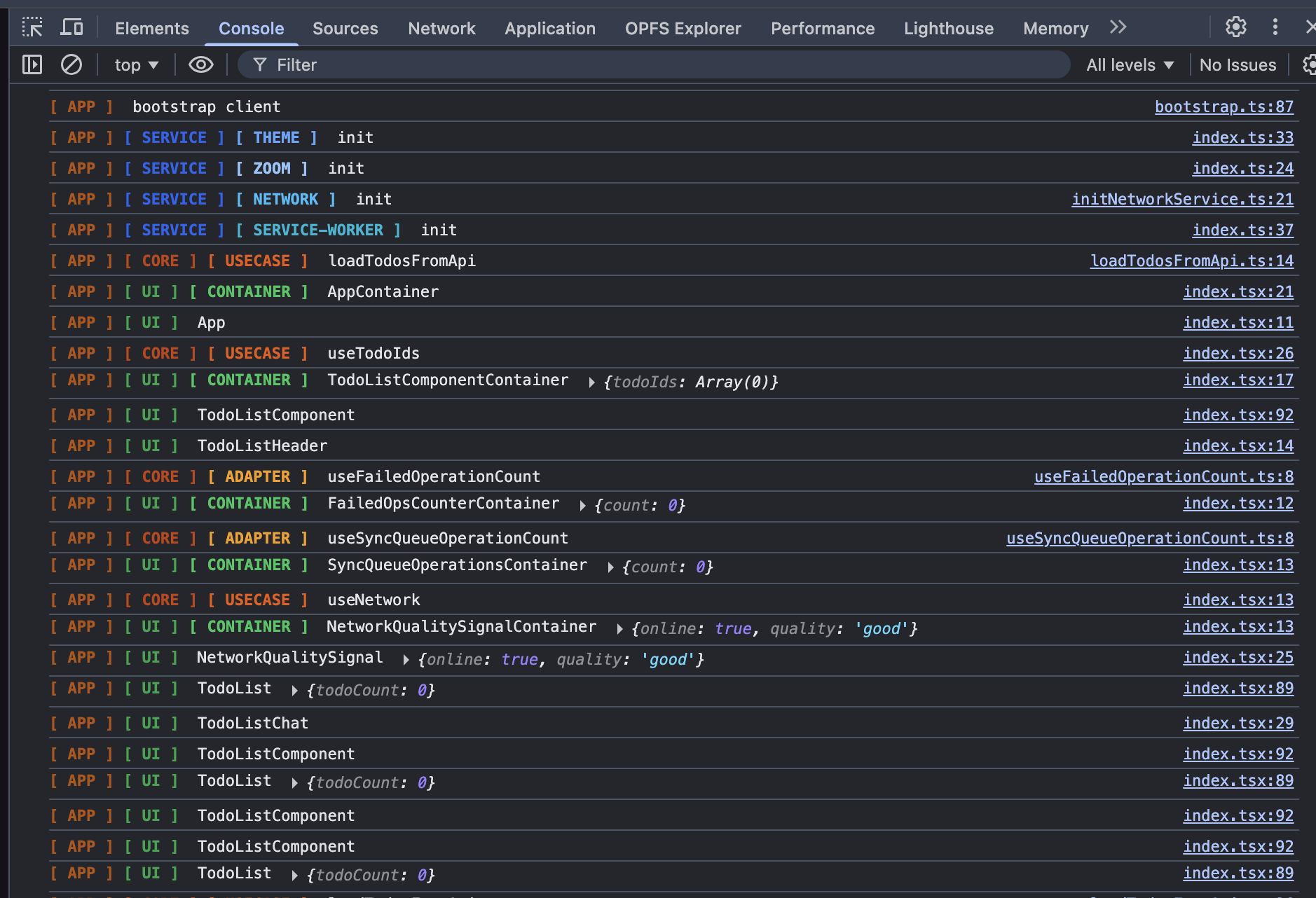Image resolution: width=1316 pixels, height=898 pixels.
Task: Click the 'useFailedOperationCount' log message
Action: 434,476
